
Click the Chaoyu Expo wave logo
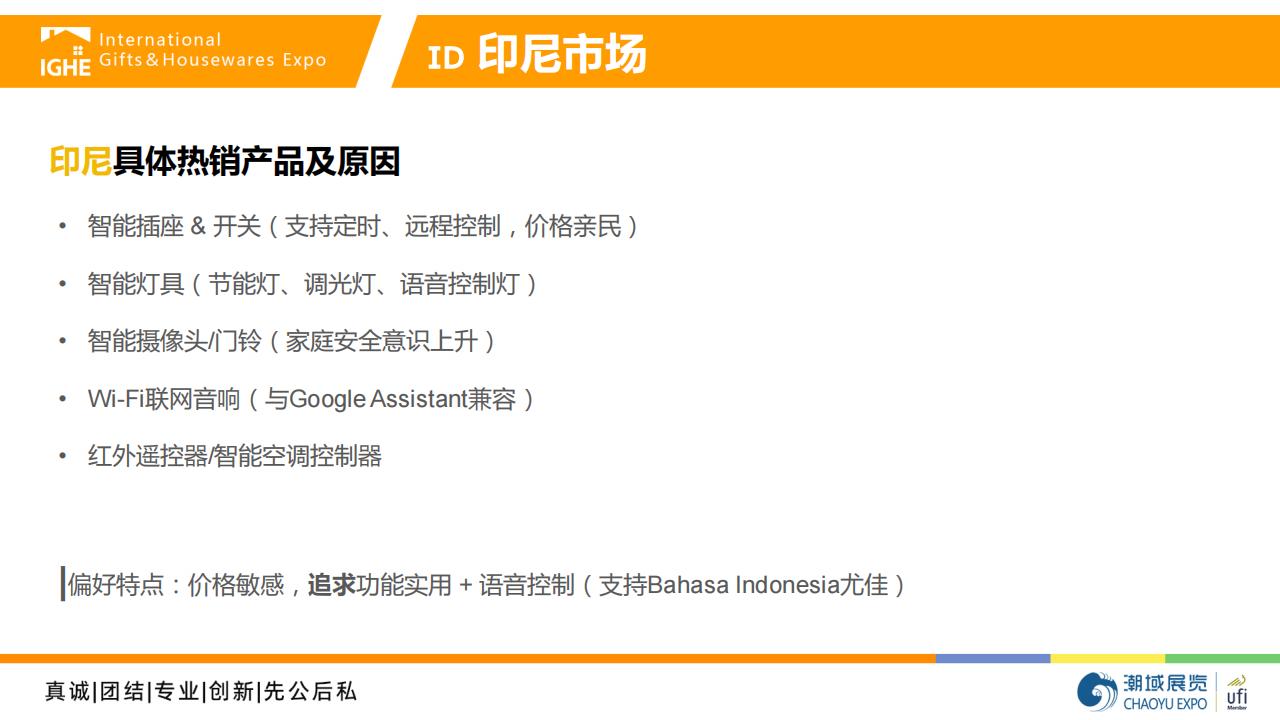pos(1097,691)
